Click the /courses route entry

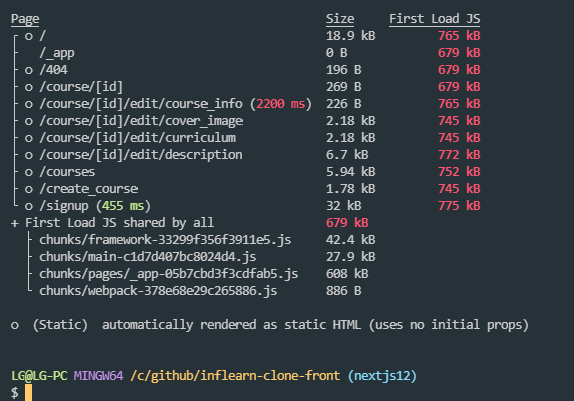67,172
